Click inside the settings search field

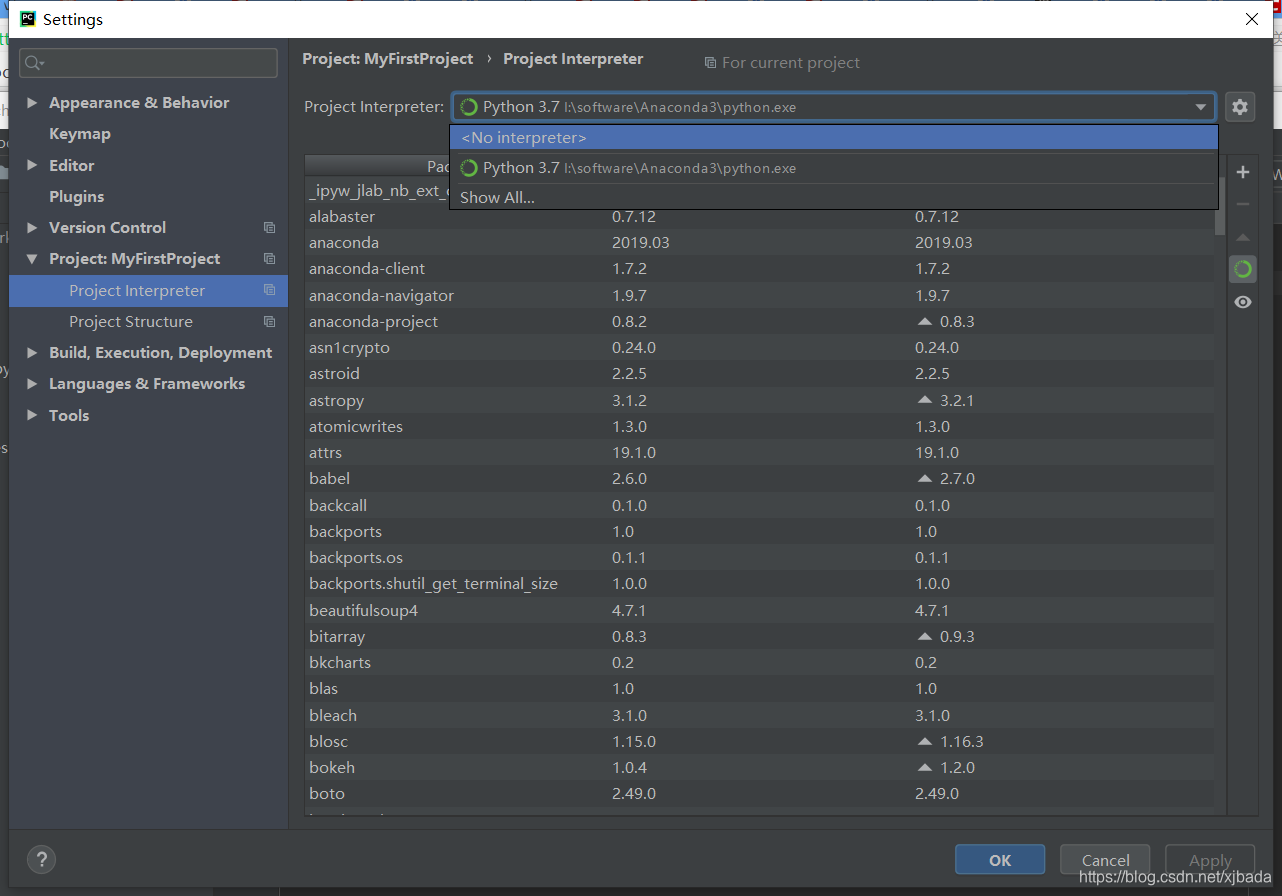point(148,63)
